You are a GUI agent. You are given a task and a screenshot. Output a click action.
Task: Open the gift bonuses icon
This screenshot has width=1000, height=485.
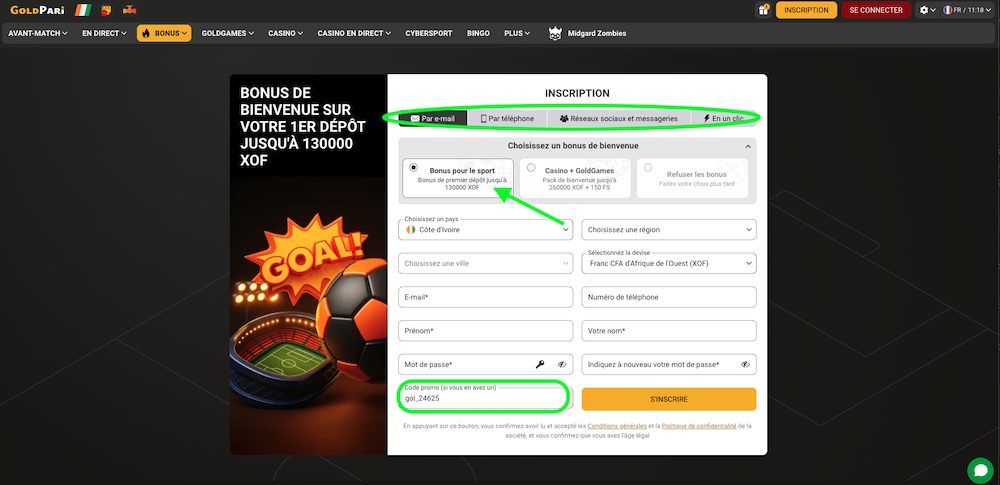point(763,10)
